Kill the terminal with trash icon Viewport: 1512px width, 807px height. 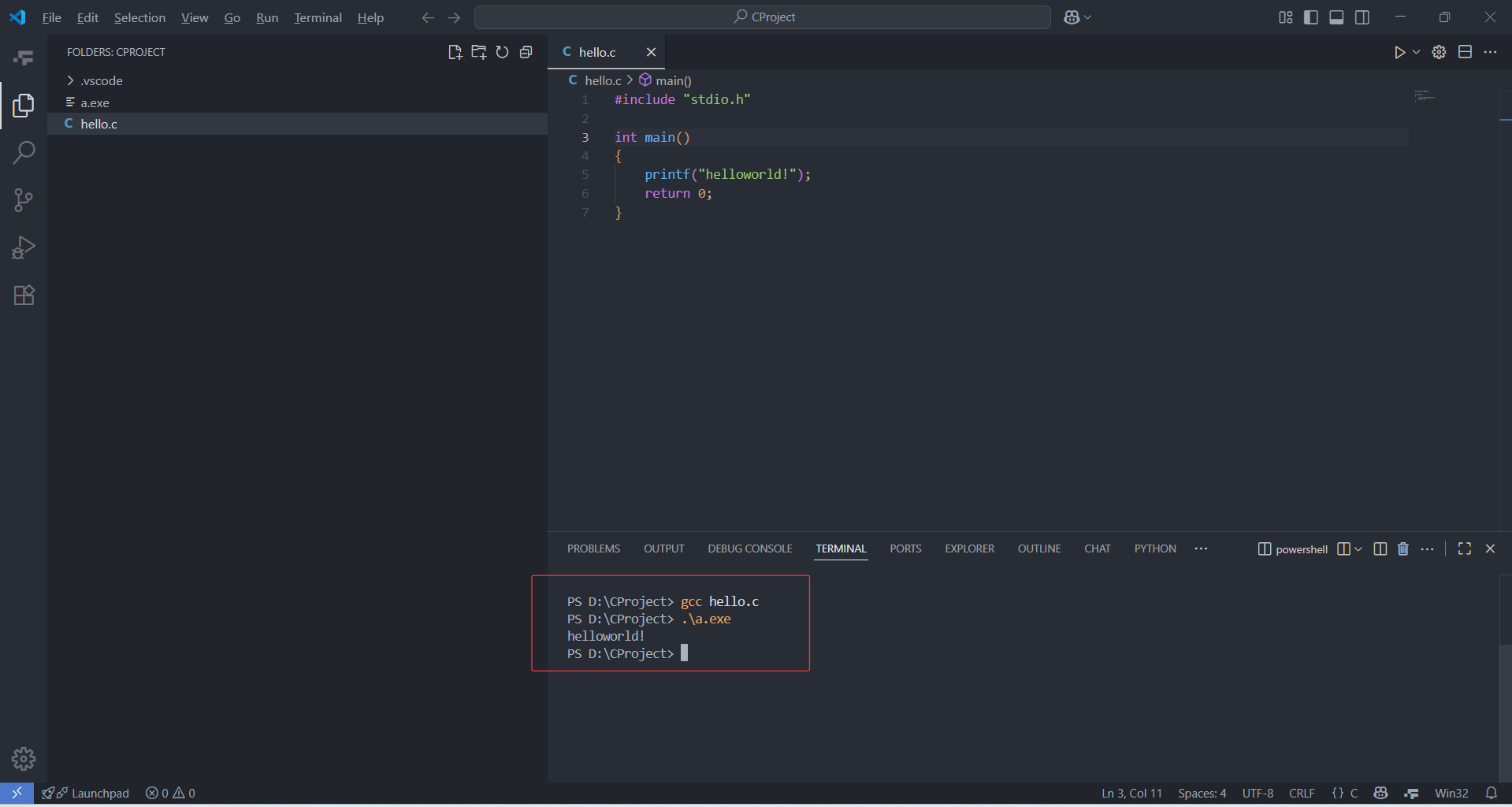1403,549
